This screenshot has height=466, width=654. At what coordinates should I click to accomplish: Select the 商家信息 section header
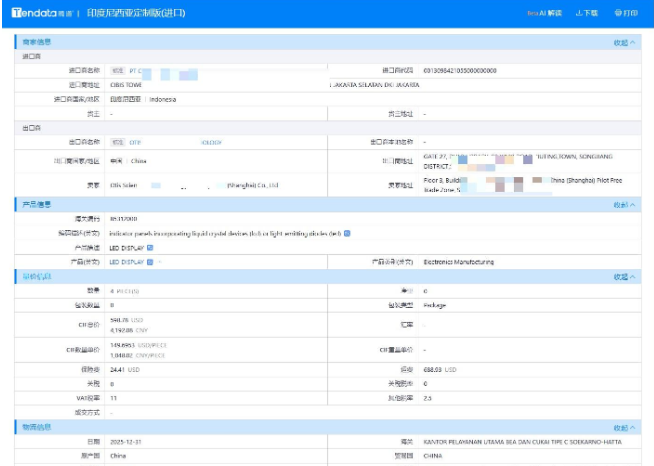38,42
